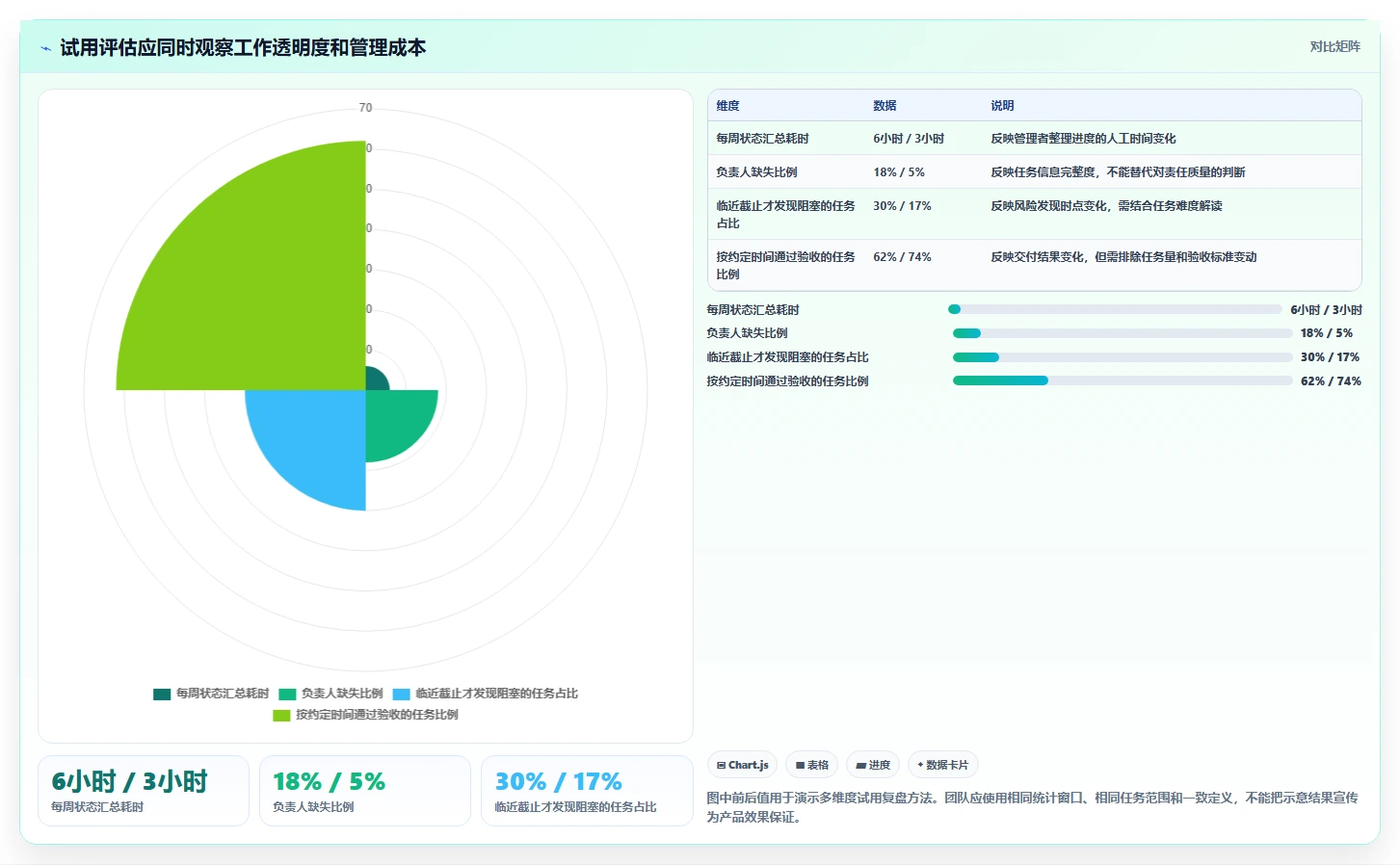Click the 数据 column header

click(x=885, y=106)
